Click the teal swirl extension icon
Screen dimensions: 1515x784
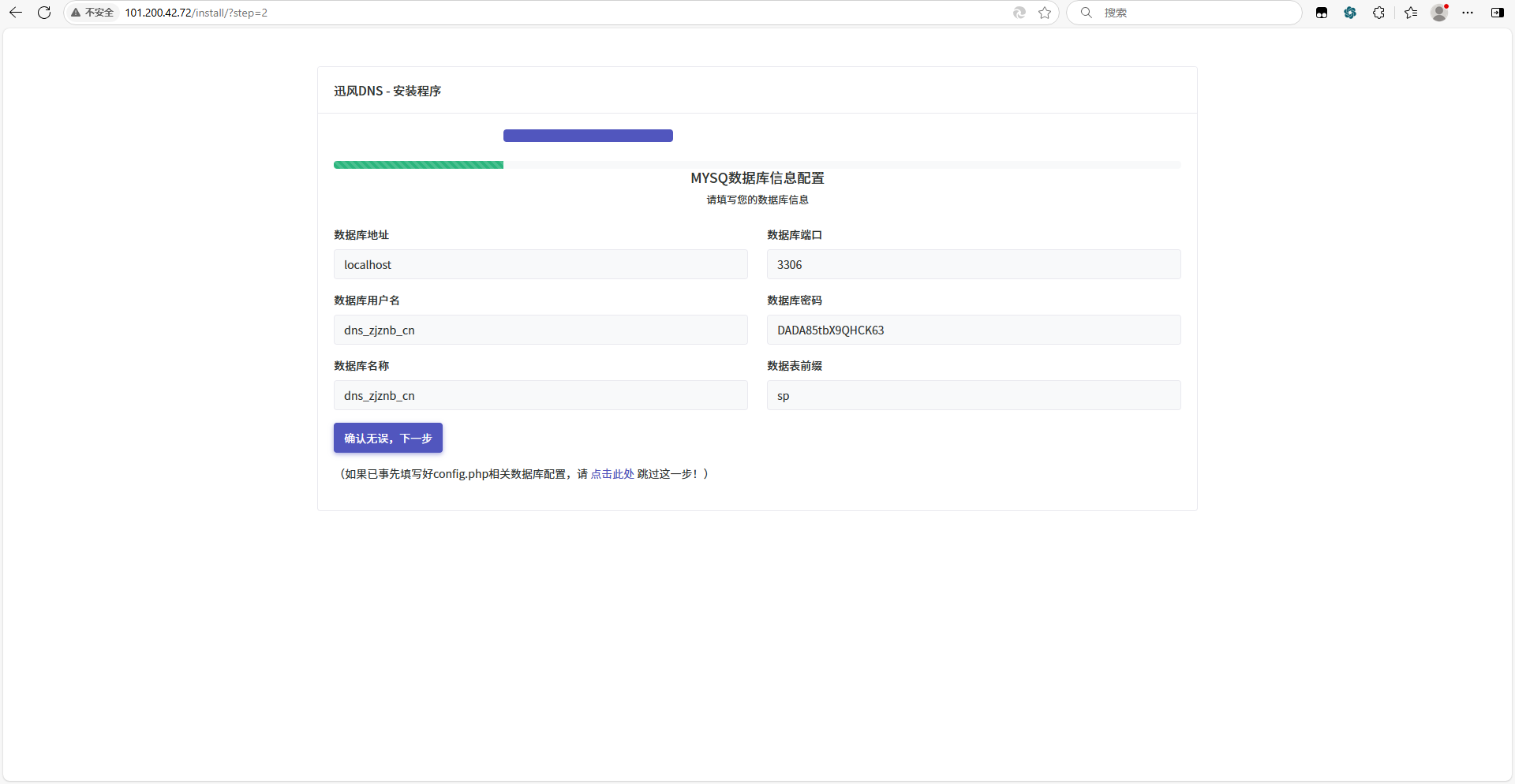[1350, 13]
